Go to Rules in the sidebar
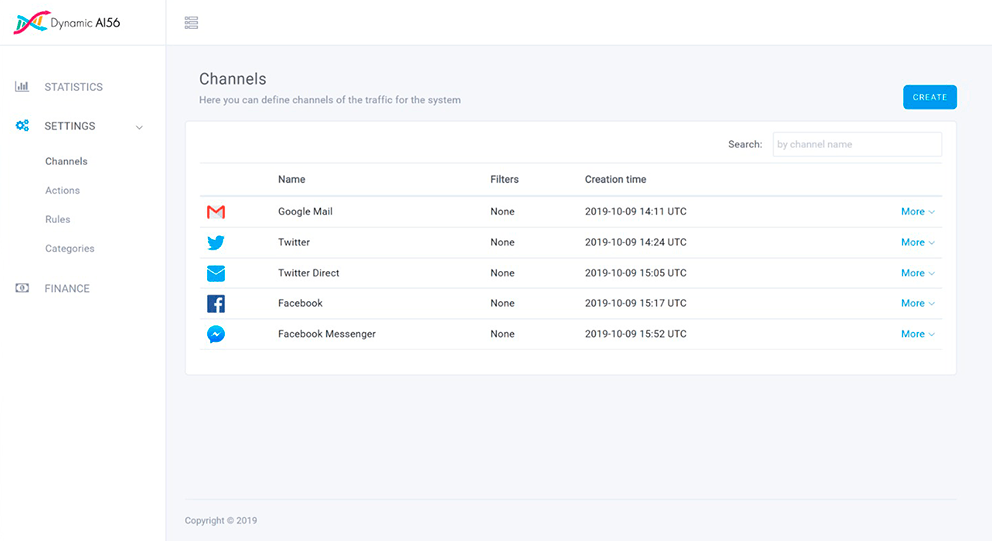Image resolution: width=992 pixels, height=541 pixels. pos(58,219)
